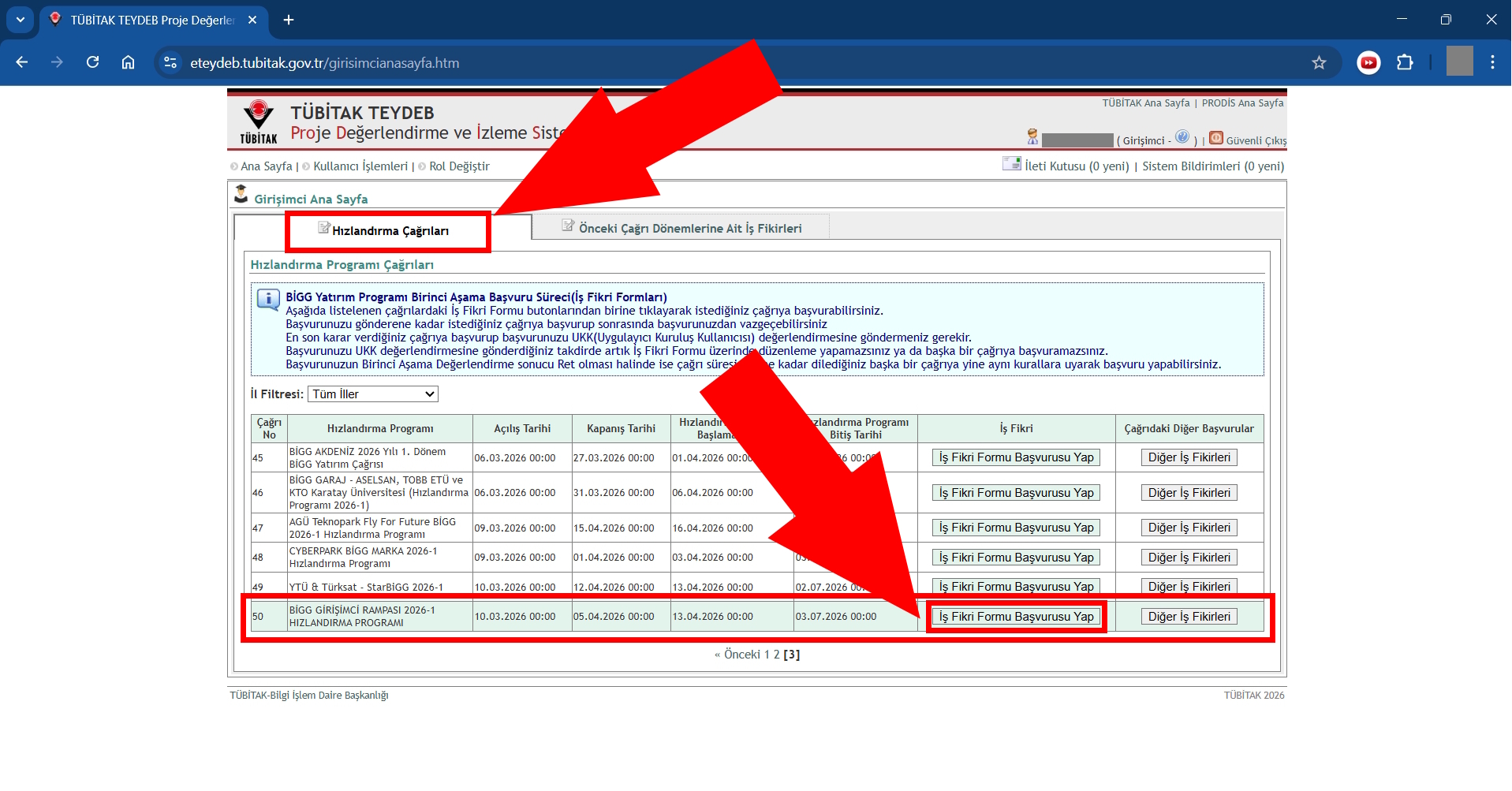
Task: Click the bookmark star icon
Action: coord(1319,63)
